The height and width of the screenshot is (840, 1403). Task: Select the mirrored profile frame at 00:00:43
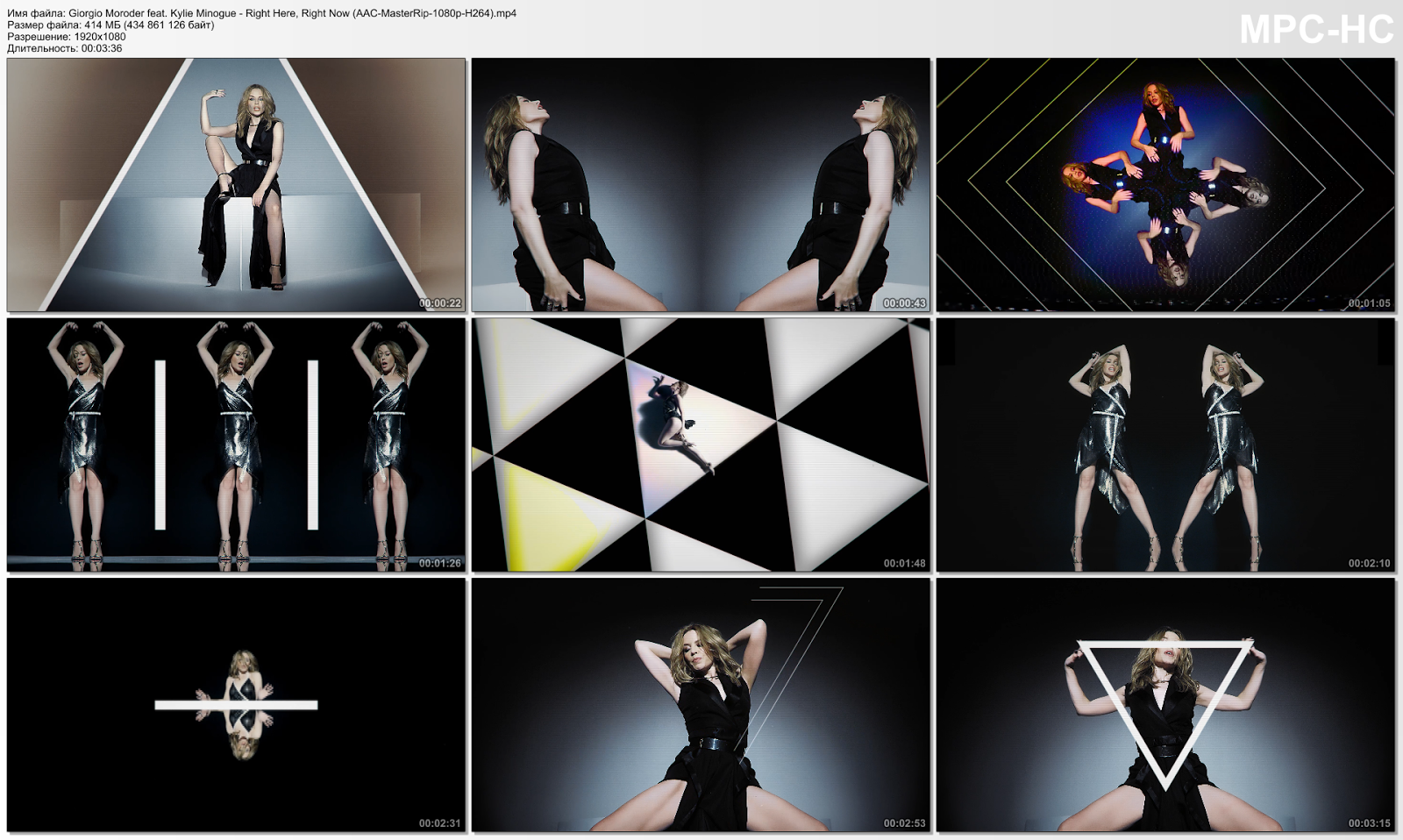pyautogui.click(x=701, y=185)
